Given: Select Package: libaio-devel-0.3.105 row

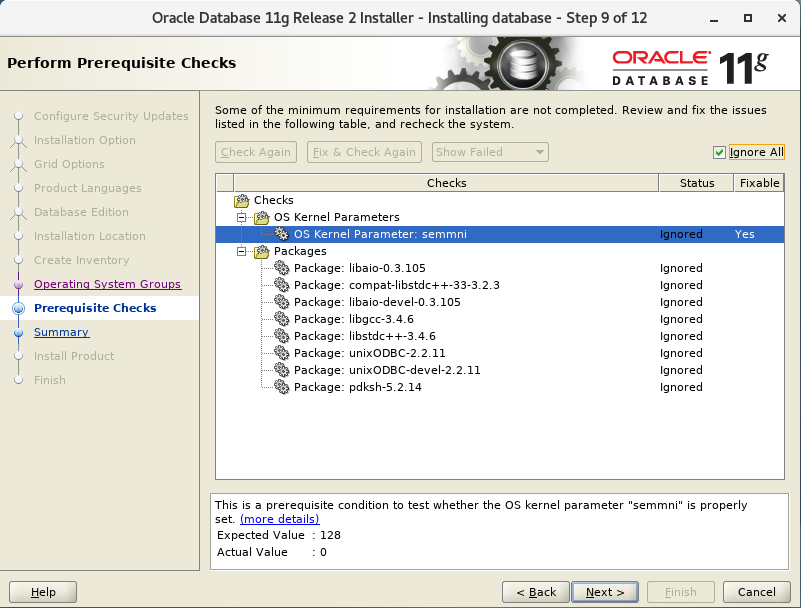Looking at the screenshot, I should tap(500, 302).
